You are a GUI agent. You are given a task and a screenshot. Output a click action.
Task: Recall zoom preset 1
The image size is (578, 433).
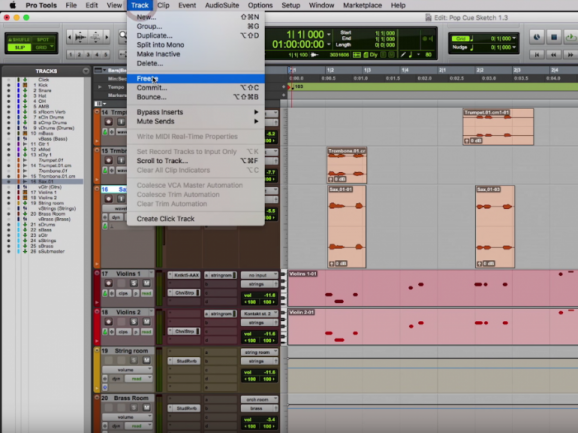pyautogui.click(x=70, y=55)
